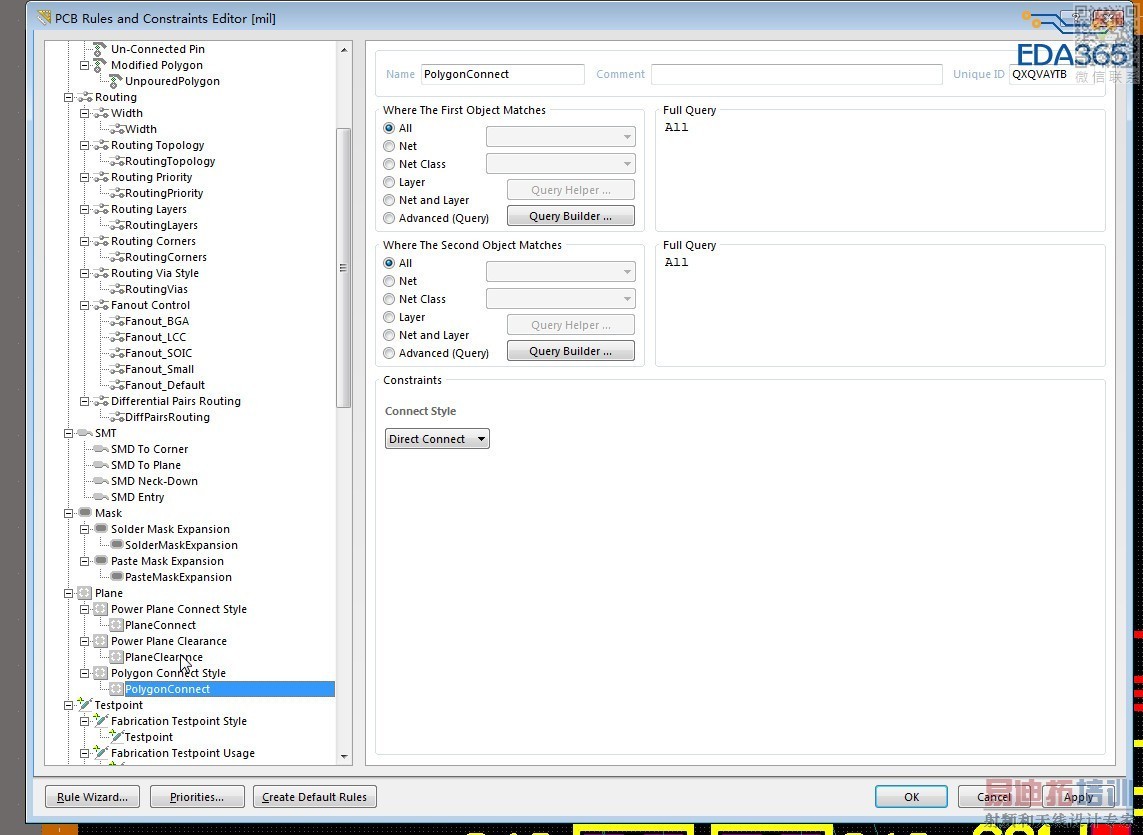This screenshot has width=1143, height=835.
Task: Select the PolygonConnect rule
Action: (168, 689)
